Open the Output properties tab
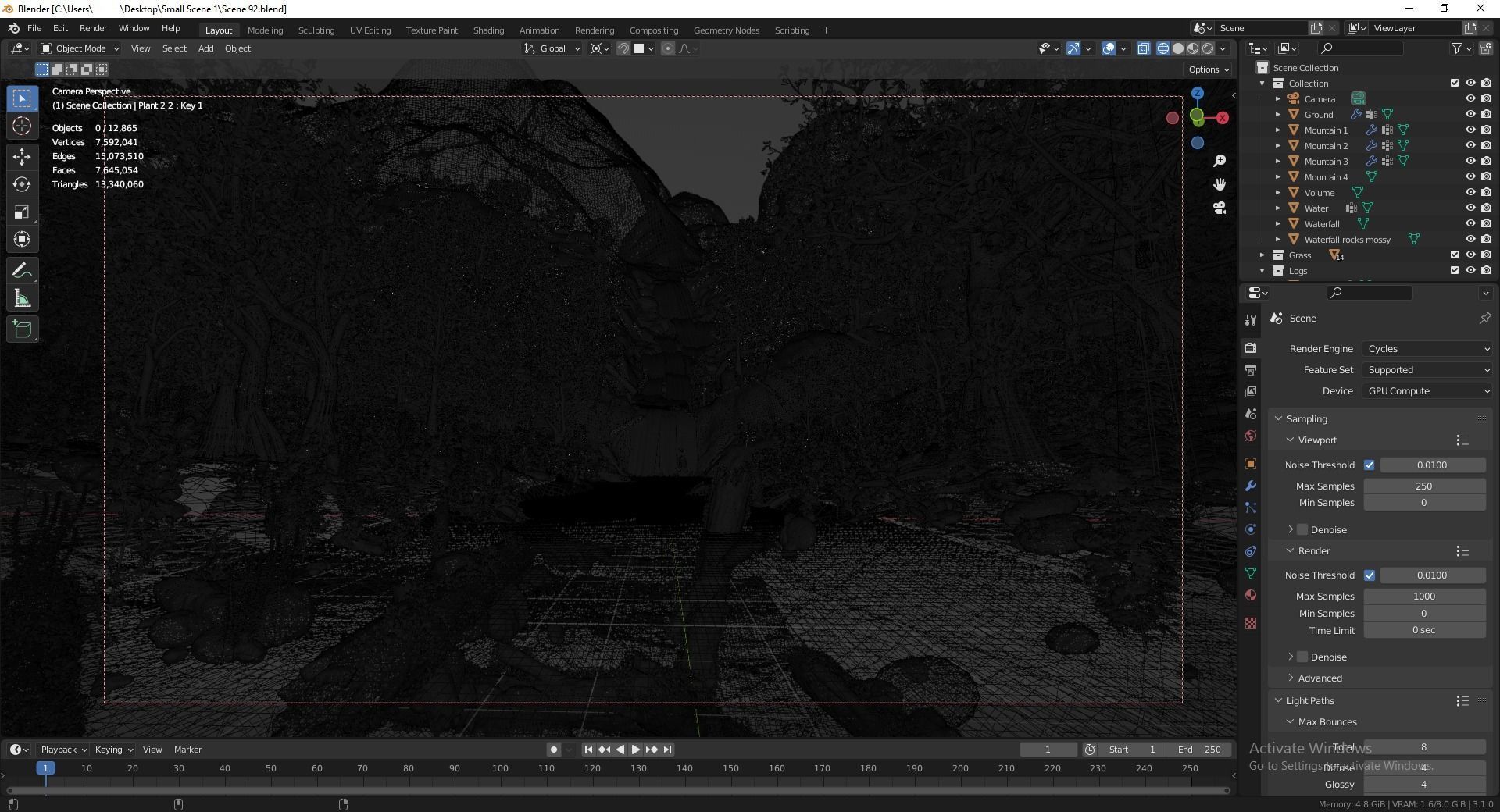 click(x=1251, y=370)
